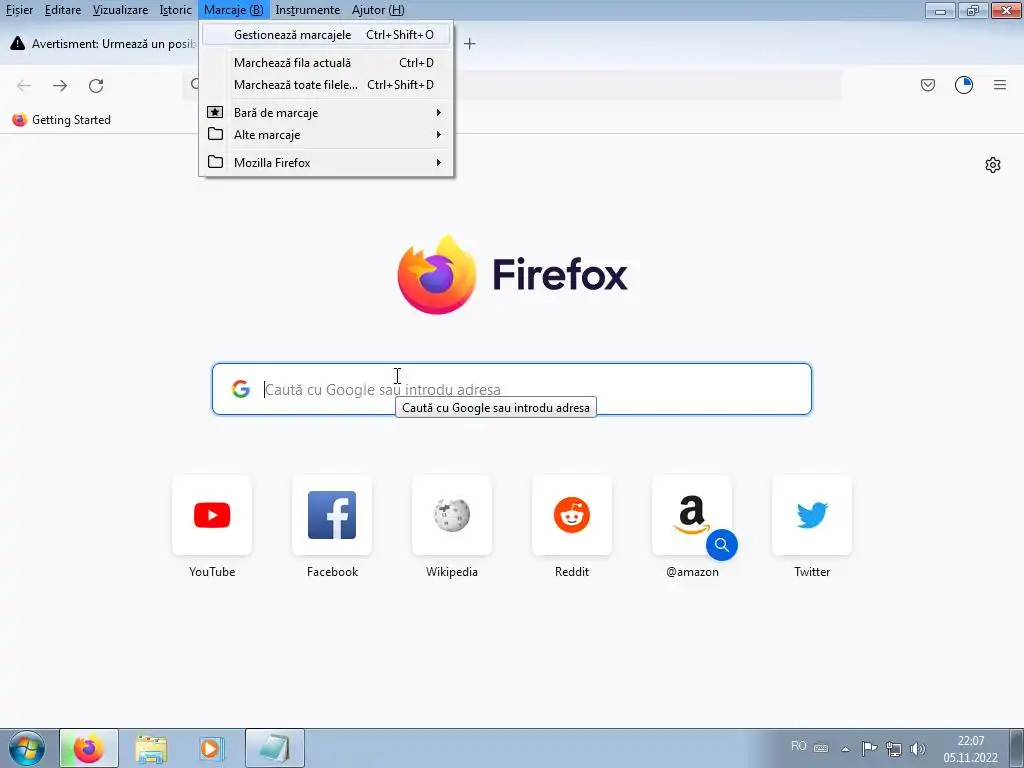Open Getting Started bookmark
The width and height of the screenshot is (1024, 768).
coord(61,120)
